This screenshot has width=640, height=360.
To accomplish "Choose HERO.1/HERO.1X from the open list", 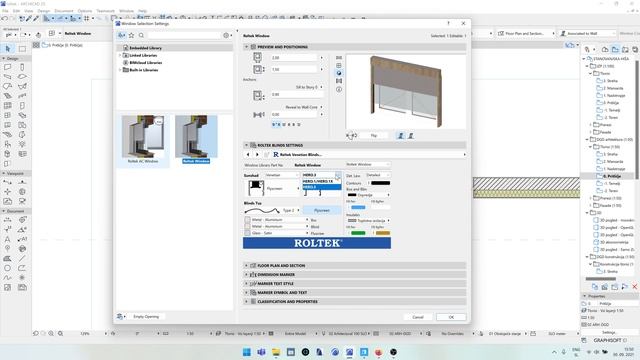I will pyautogui.click(x=322, y=181).
